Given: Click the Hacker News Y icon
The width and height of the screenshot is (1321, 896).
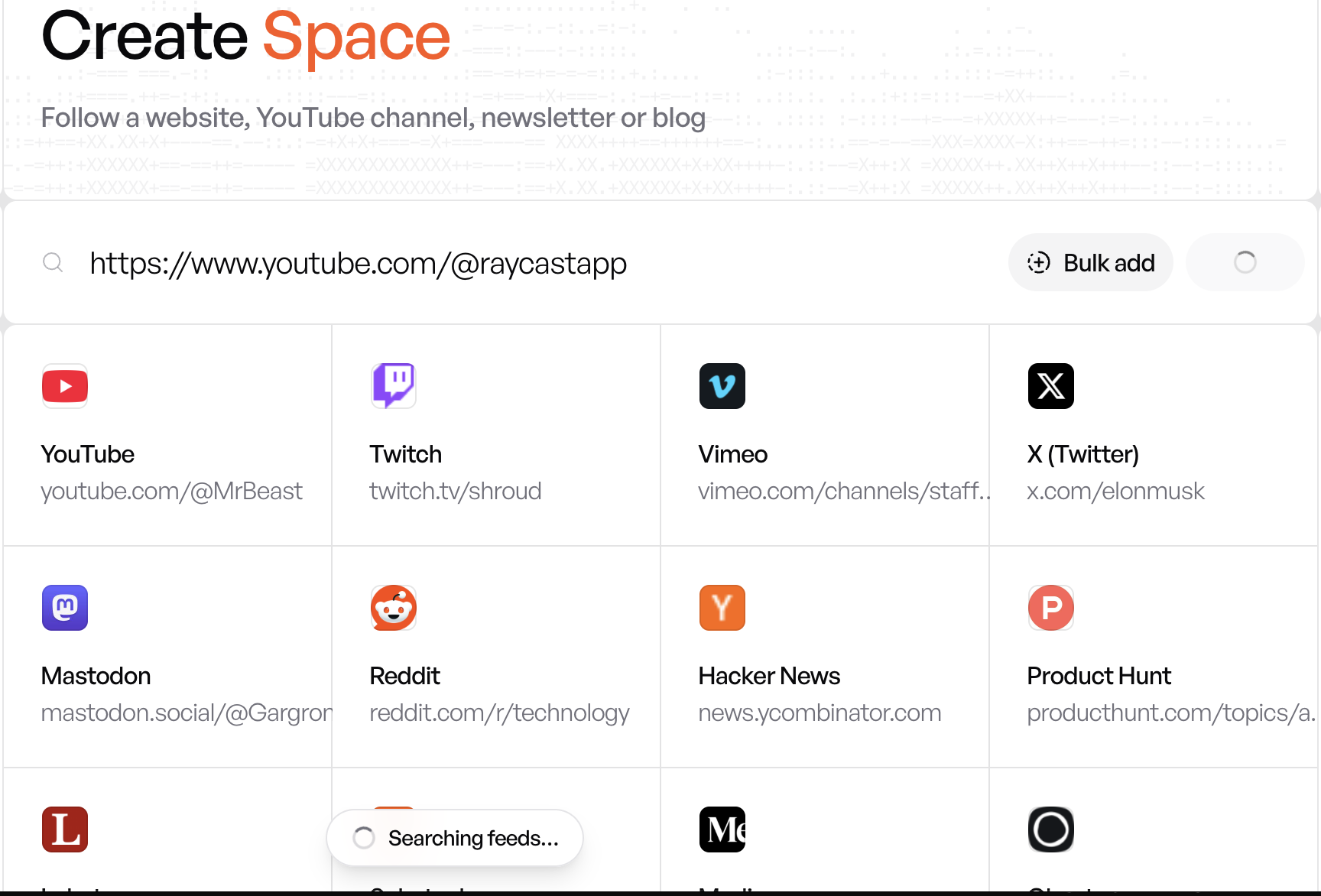Looking at the screenshot, I should [722, 608].
